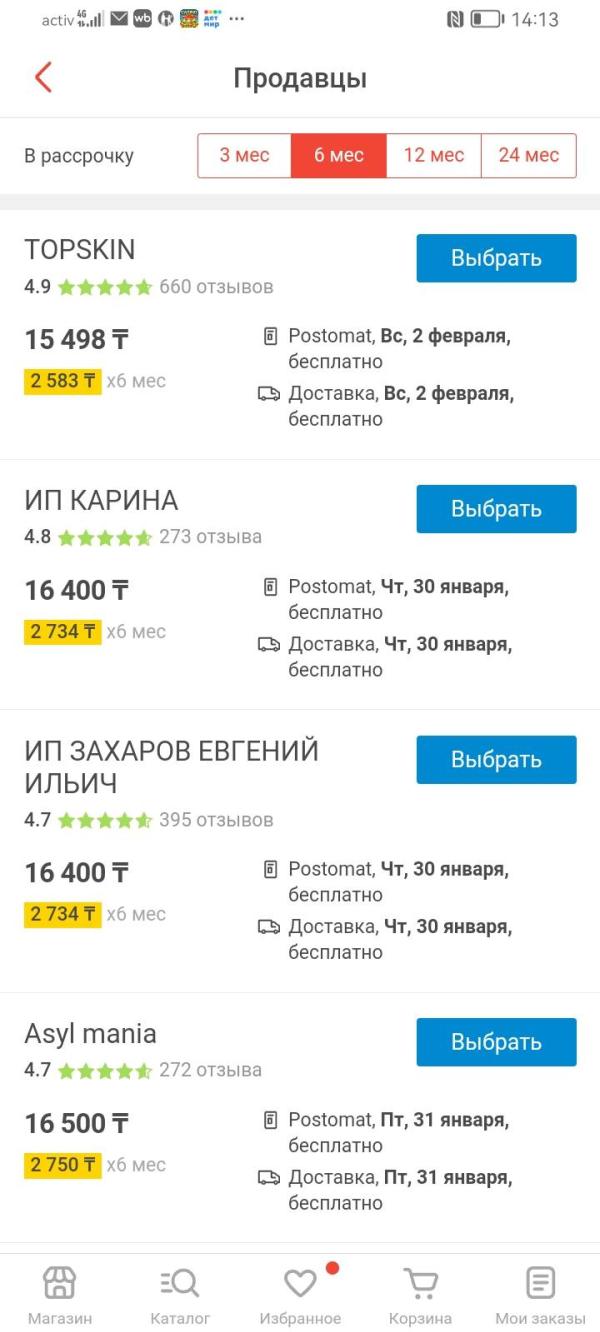
Task: Select the 24 мес installment option
Action: point(529,155)
